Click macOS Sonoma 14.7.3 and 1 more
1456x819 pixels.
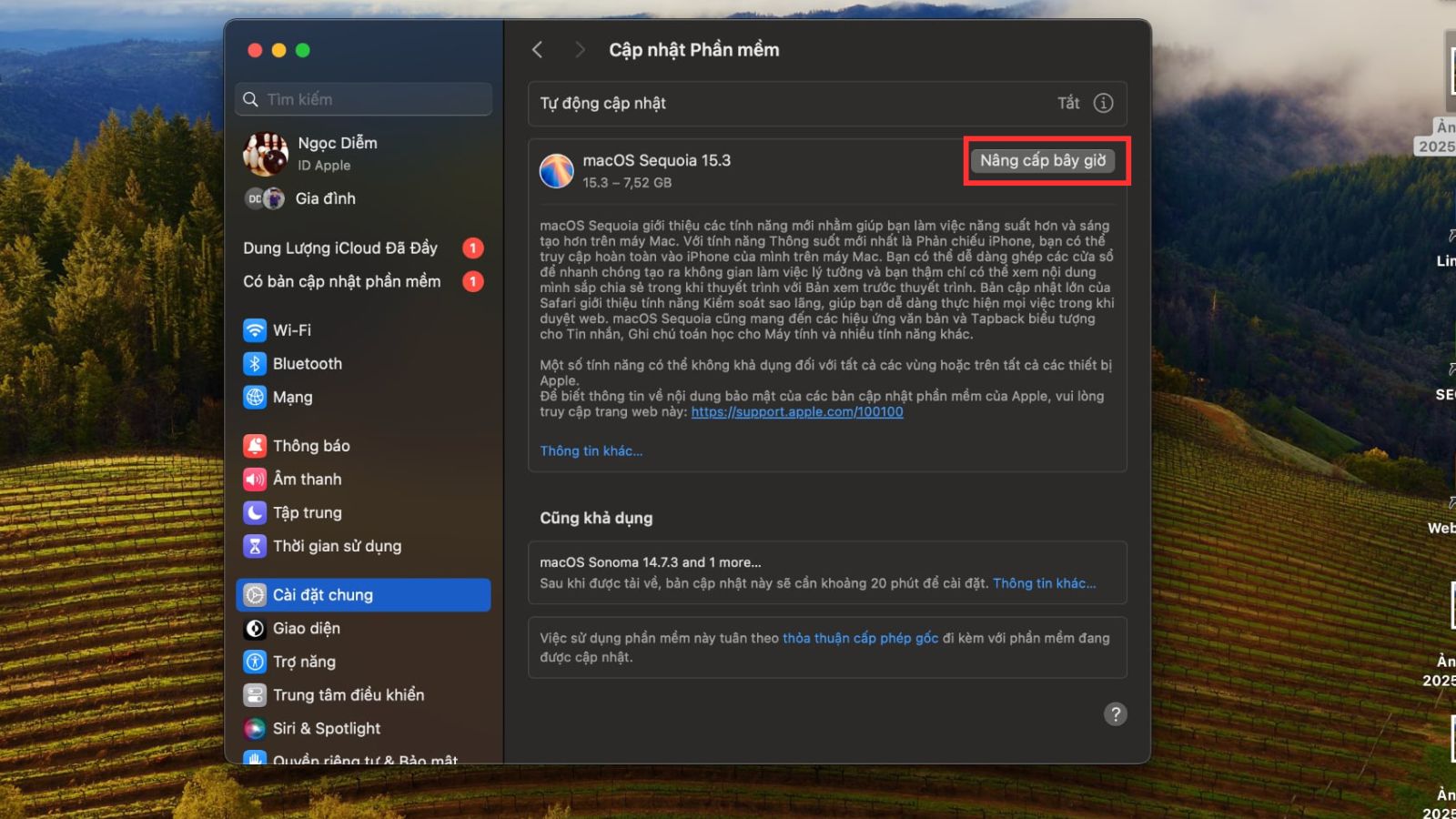[x=651, y=562]
